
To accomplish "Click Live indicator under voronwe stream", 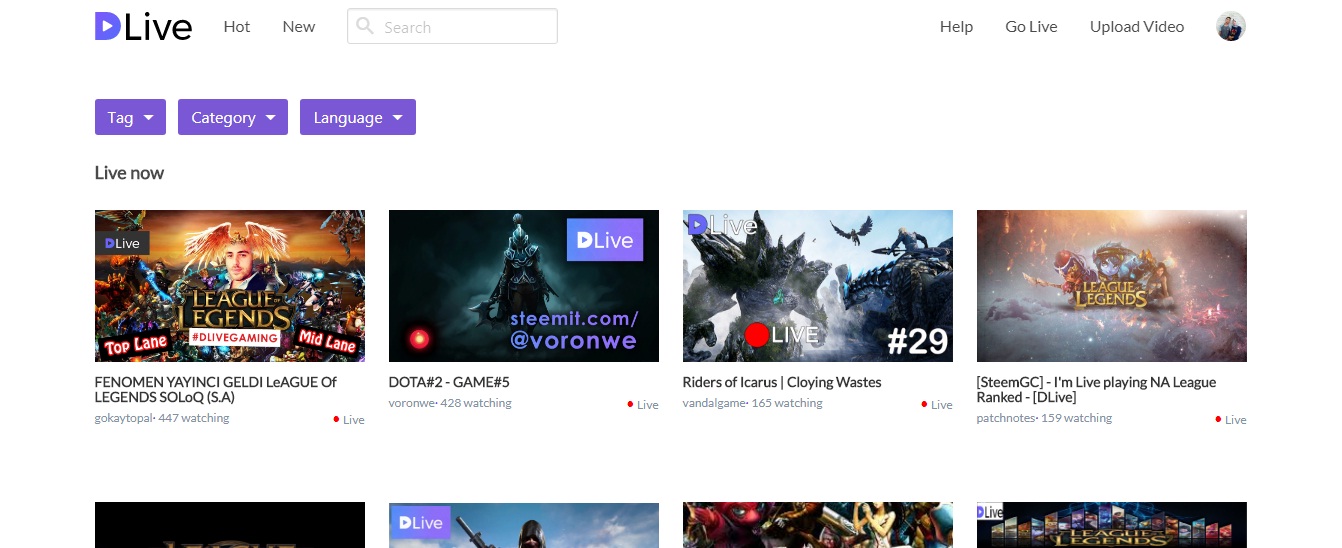I will tap(643, 405).
